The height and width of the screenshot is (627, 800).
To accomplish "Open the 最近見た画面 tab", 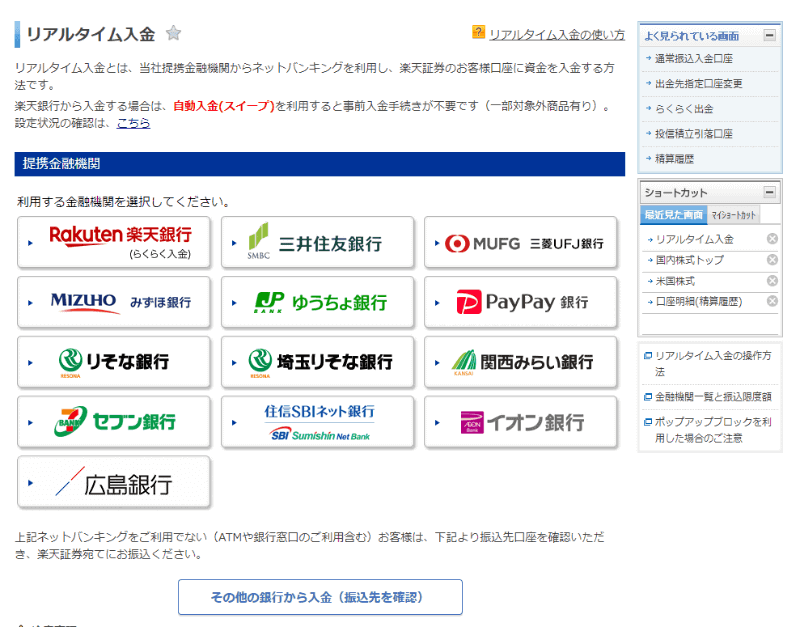I will [x=674, y=214].
